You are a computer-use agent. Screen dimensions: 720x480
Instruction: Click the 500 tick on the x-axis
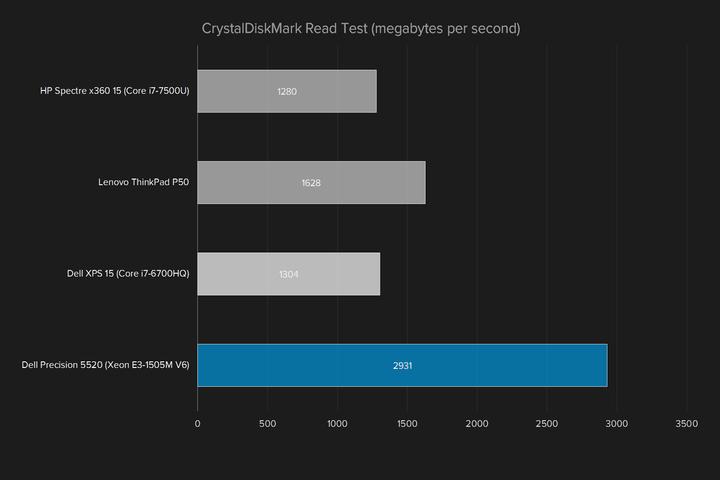[267, 423]
